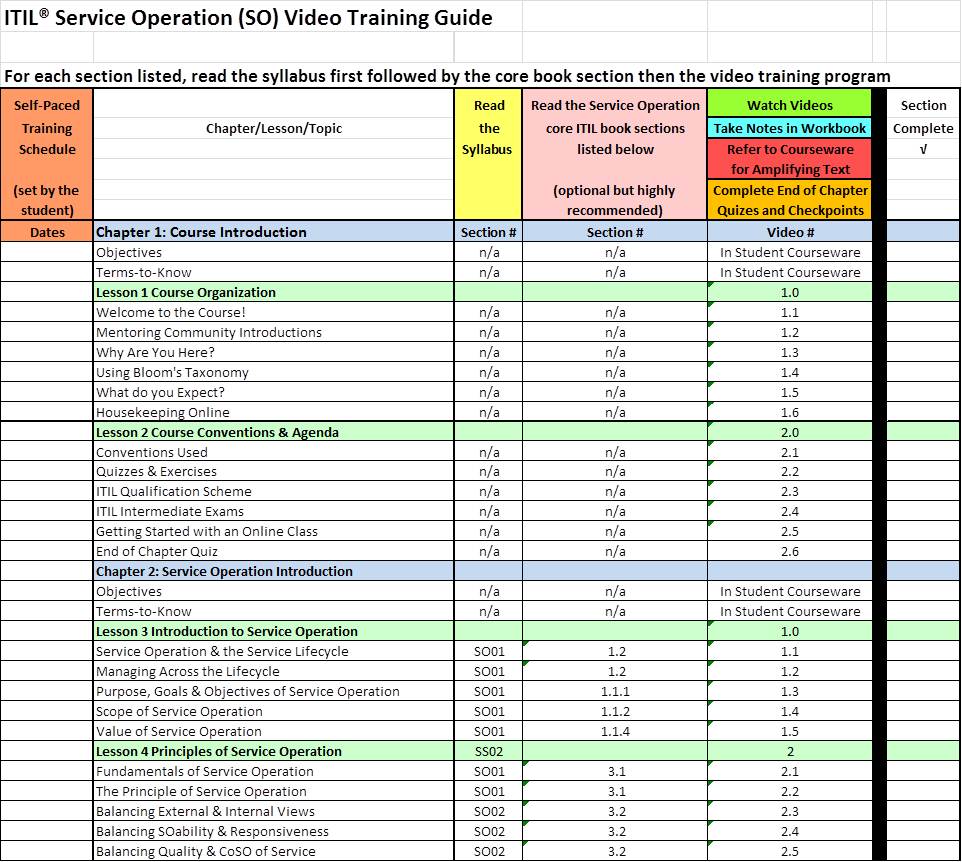Select the 'Managing Across the Lifecycle' topic
Image resolution: width=962 pixels, height=862 pixels.
click(x=274, y=671)
